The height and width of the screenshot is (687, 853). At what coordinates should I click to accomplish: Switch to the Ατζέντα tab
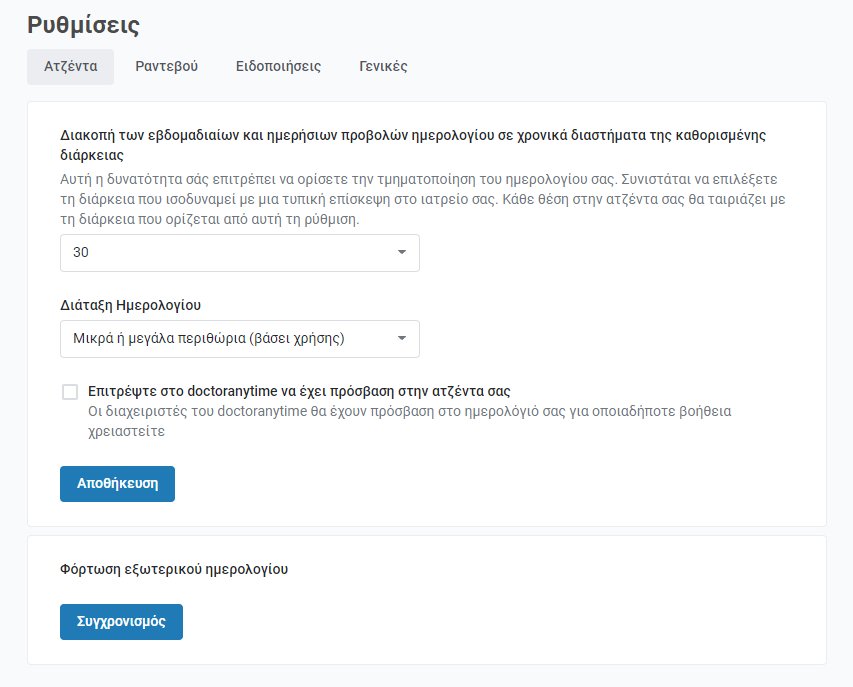click(70, 66)
